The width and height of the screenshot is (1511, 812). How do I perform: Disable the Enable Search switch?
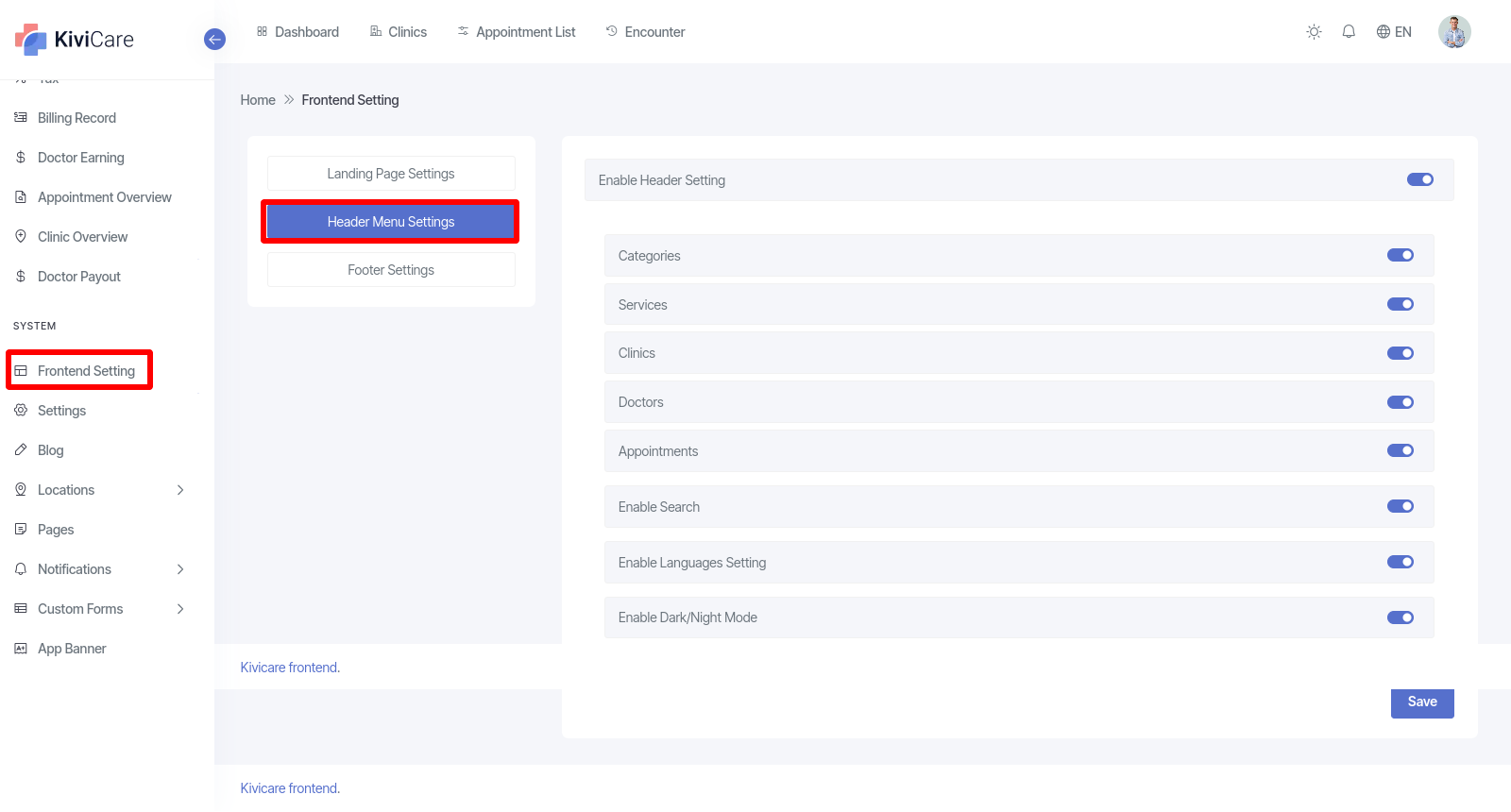[1401, 506]
